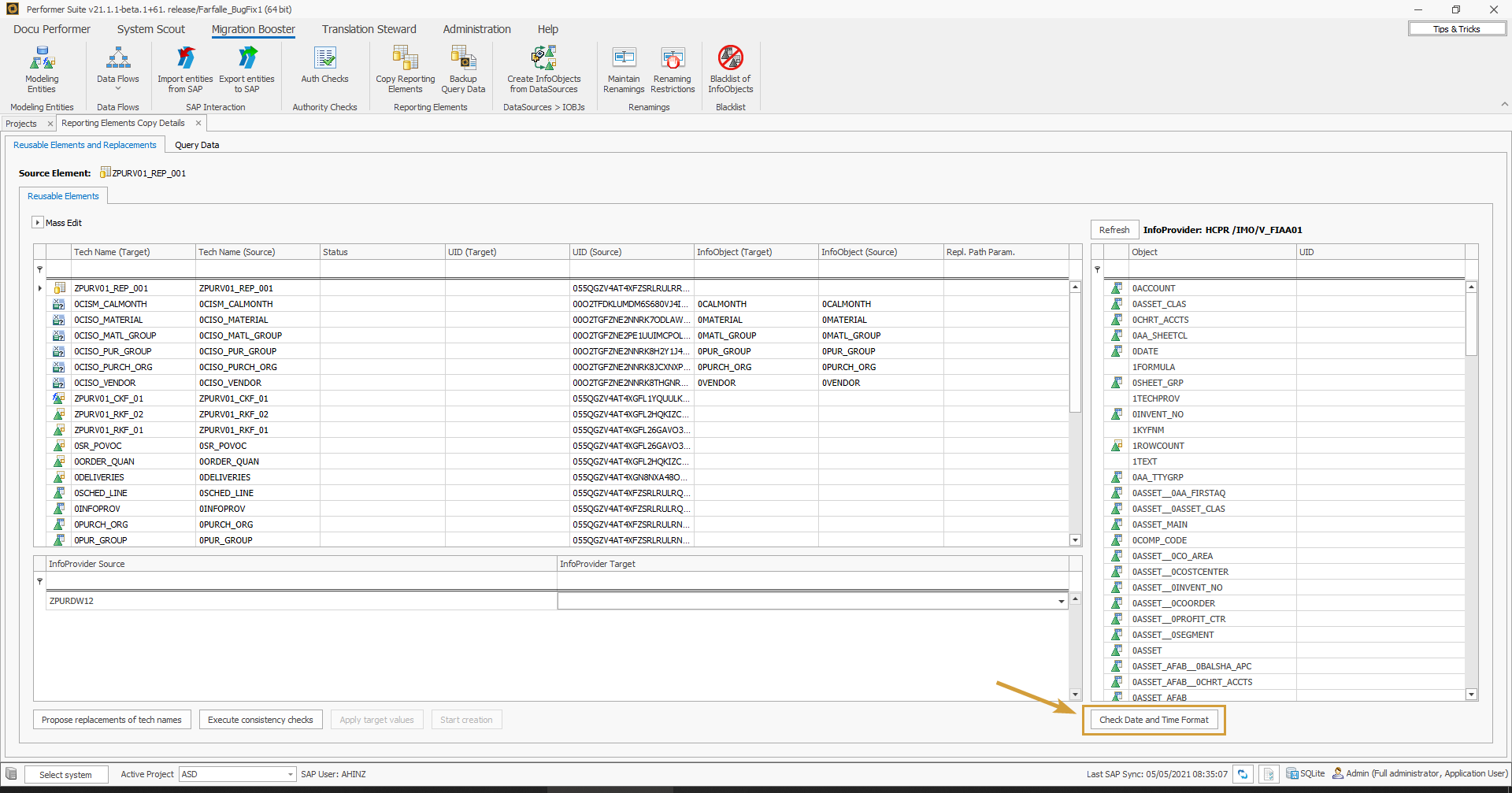Expand the Mass Edit section

click(x=37, y=223)
